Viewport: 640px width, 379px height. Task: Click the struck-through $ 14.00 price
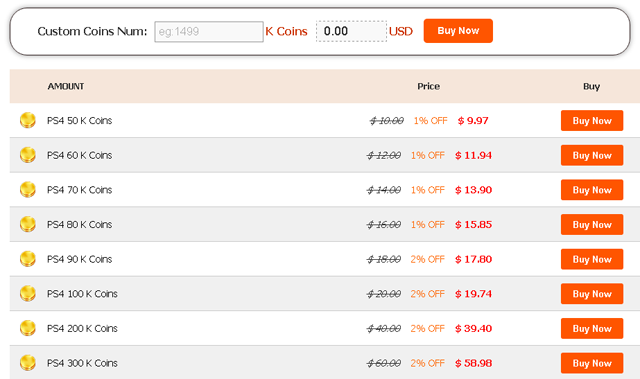click(384, 190)
